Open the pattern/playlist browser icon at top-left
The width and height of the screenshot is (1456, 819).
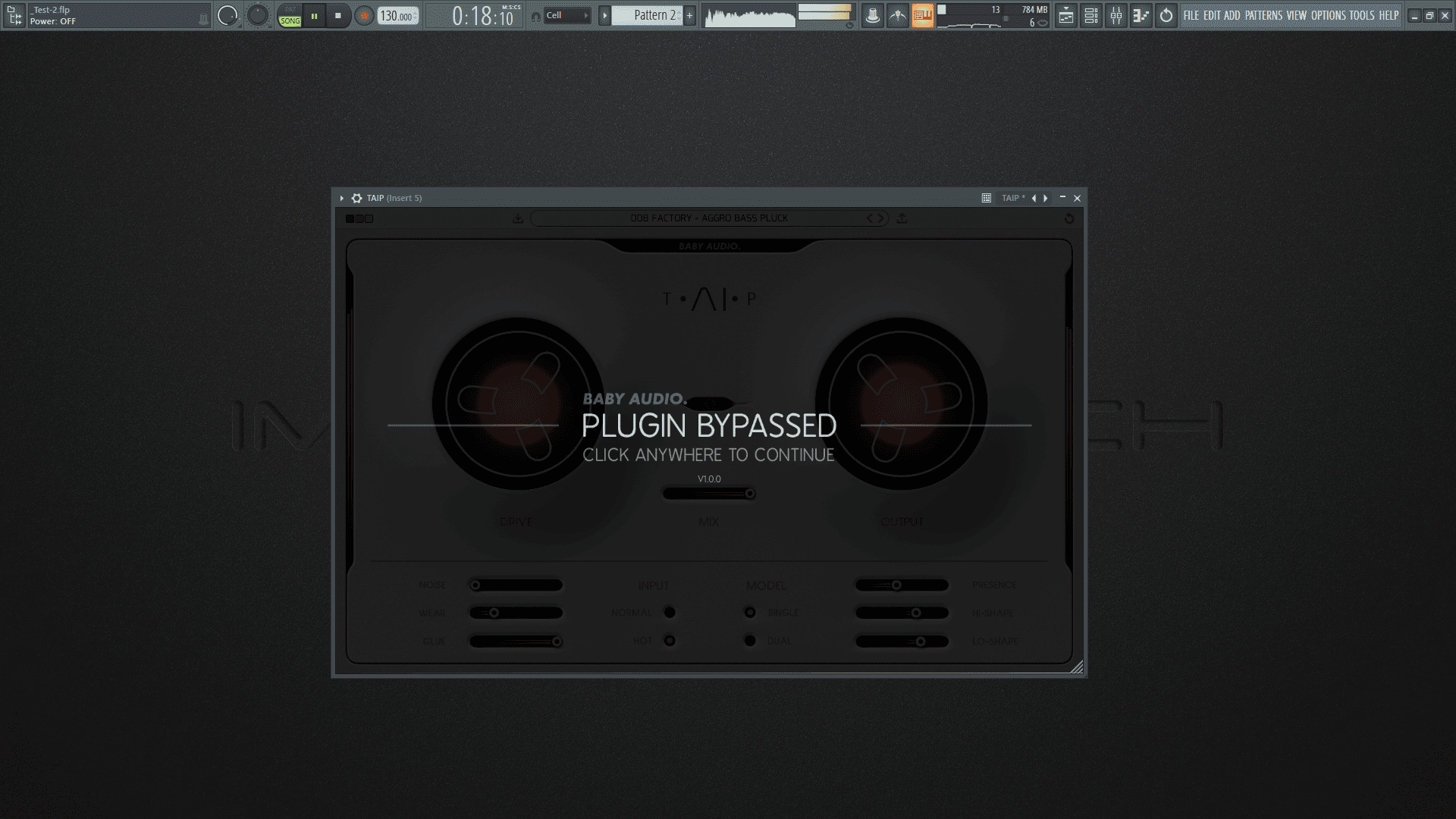(x=14, y=15)
